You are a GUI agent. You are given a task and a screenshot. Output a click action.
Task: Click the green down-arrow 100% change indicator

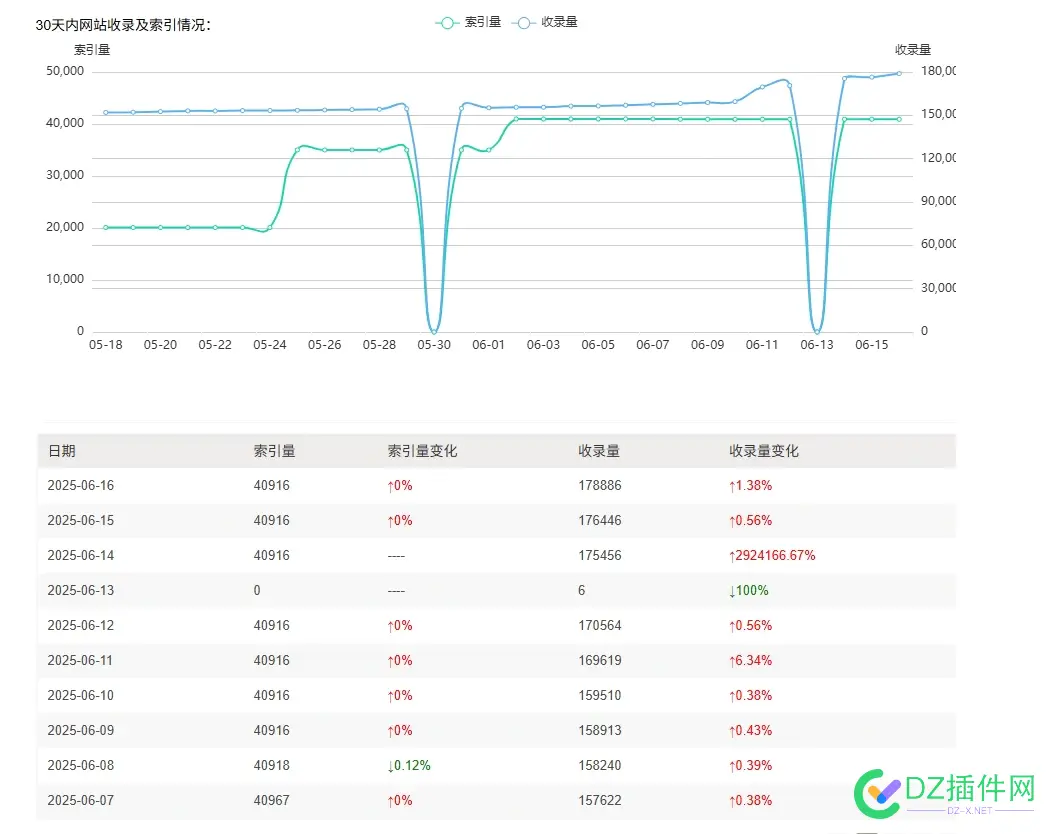pos(749,591)
